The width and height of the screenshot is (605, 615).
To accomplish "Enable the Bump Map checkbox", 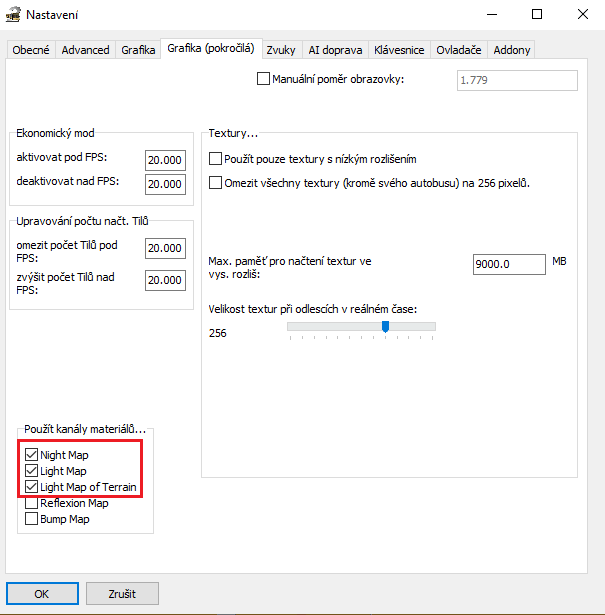I will coord(32,519).
